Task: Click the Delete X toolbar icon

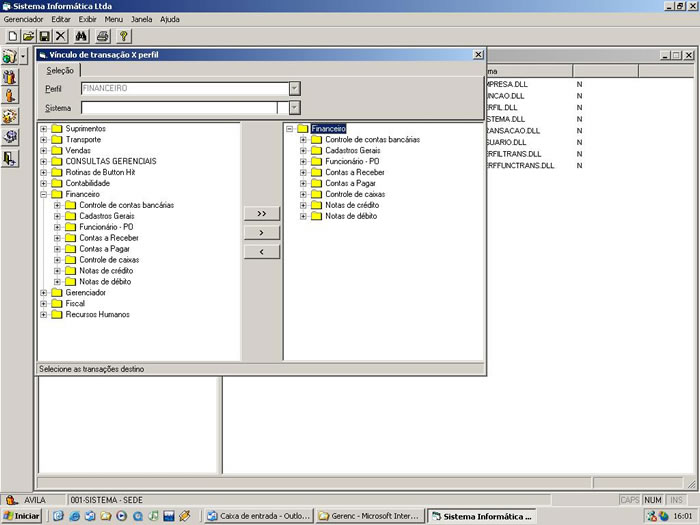Action: [x=60, y=36]
